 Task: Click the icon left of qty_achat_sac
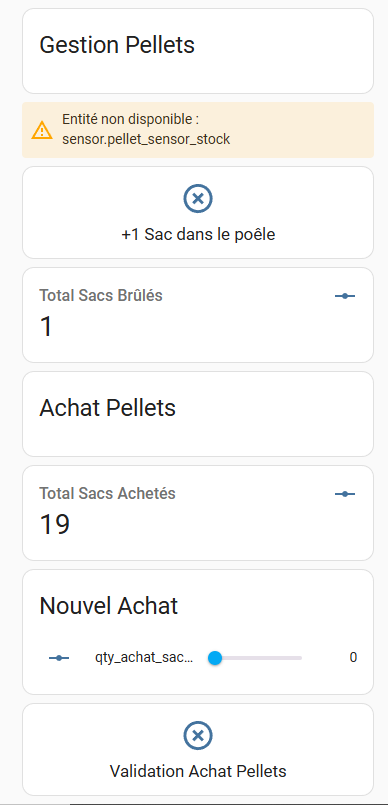click(59, 658)
